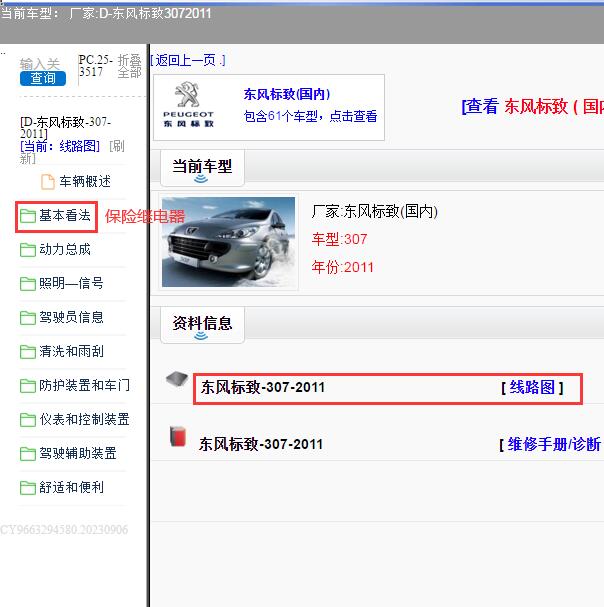Click the Peugeot 307 car thumbnail

point(228,242)
